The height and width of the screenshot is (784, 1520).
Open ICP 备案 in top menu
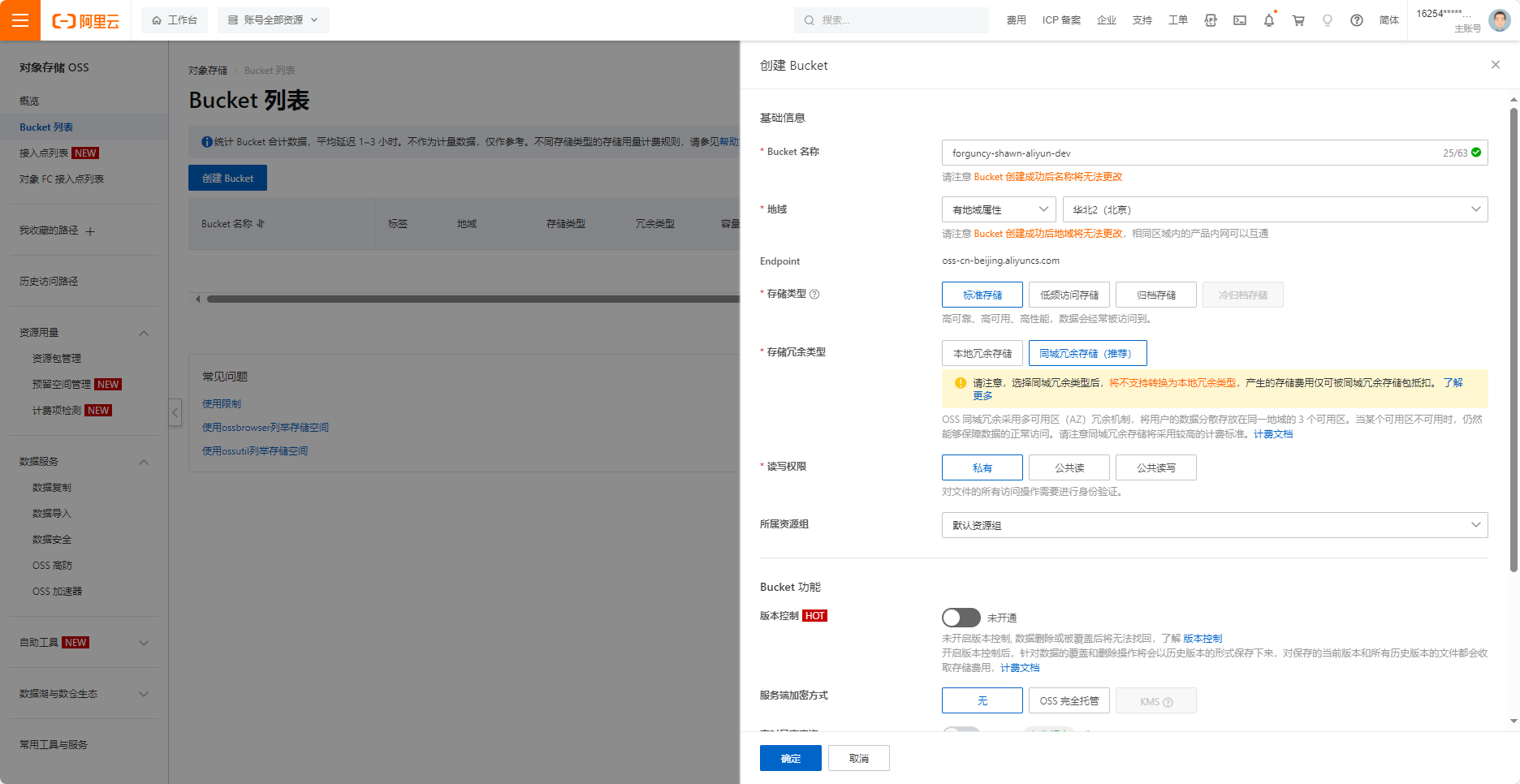(1061, 20)
